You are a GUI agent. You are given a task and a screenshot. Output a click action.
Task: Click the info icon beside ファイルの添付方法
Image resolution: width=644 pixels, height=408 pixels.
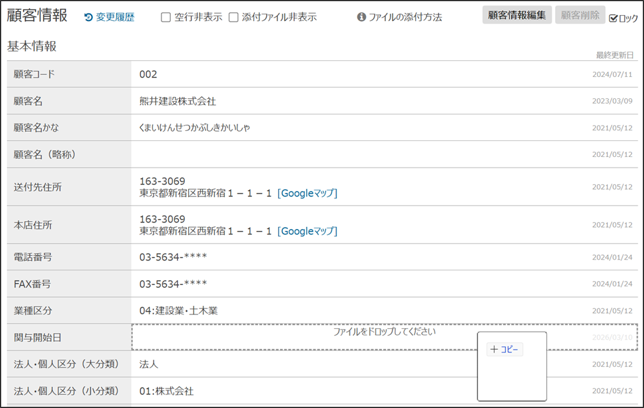(x=361, y=18)
